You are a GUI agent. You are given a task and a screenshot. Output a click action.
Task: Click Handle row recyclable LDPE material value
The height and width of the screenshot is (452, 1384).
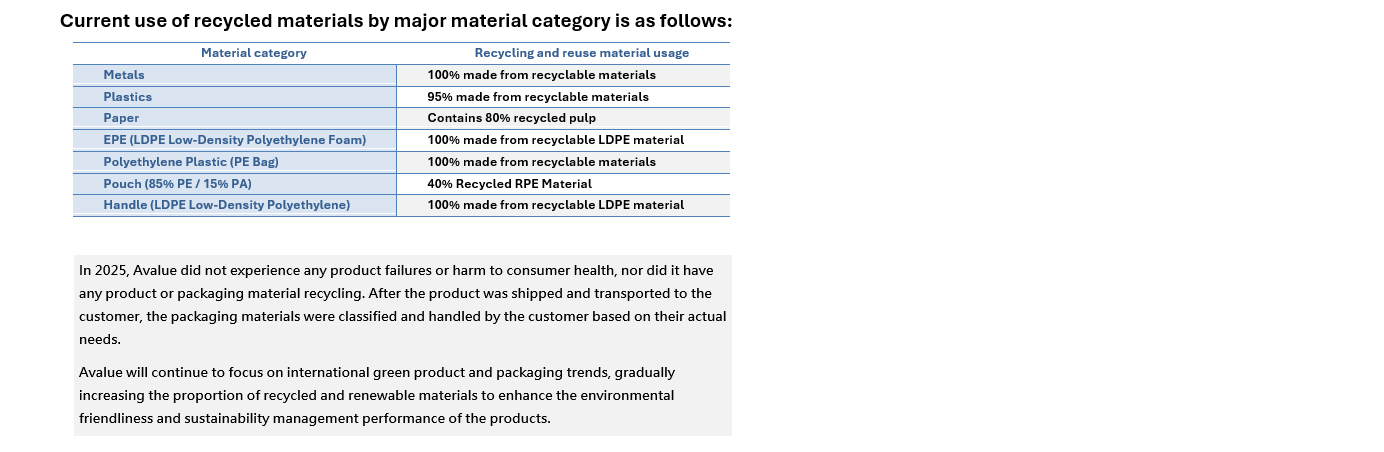tap(564, 205)
